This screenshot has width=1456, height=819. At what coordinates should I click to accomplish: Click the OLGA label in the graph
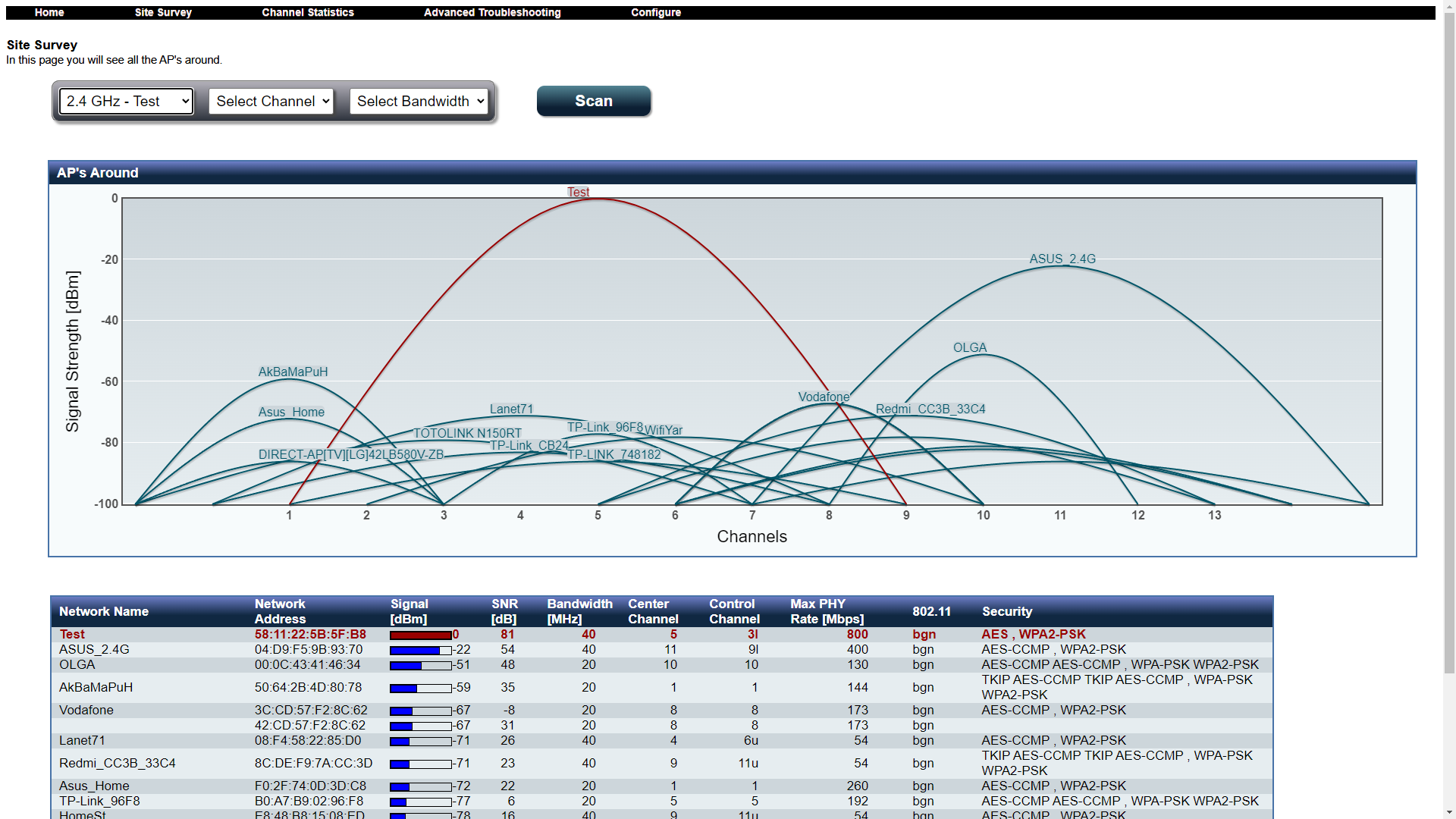click(x=969, y=347)
